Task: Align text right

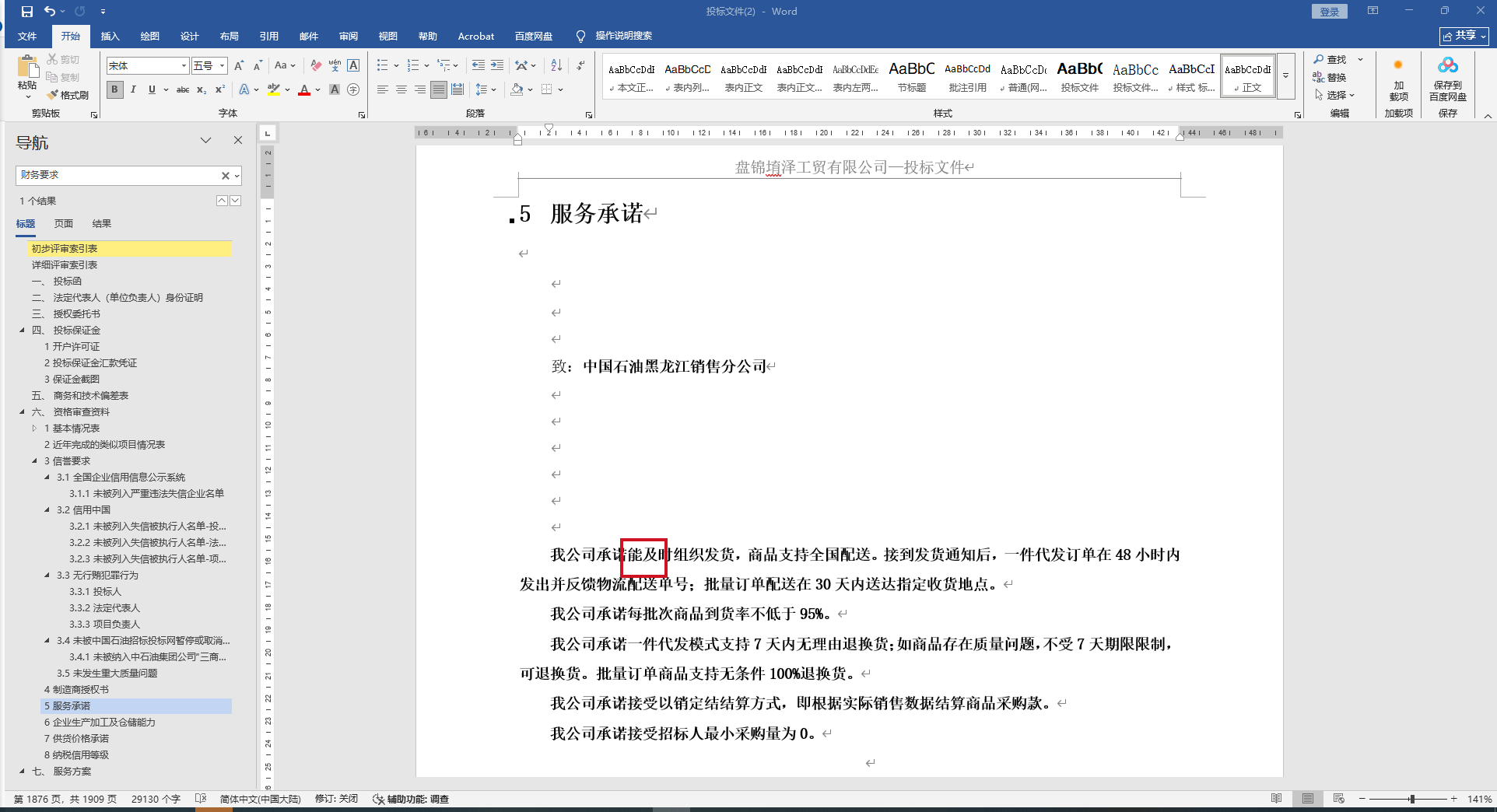Action: (x=420, y=89)
